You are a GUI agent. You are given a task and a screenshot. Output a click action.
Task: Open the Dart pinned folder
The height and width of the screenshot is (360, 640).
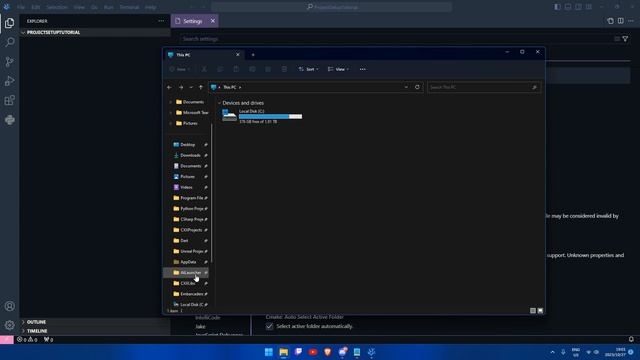pos(184,241)
